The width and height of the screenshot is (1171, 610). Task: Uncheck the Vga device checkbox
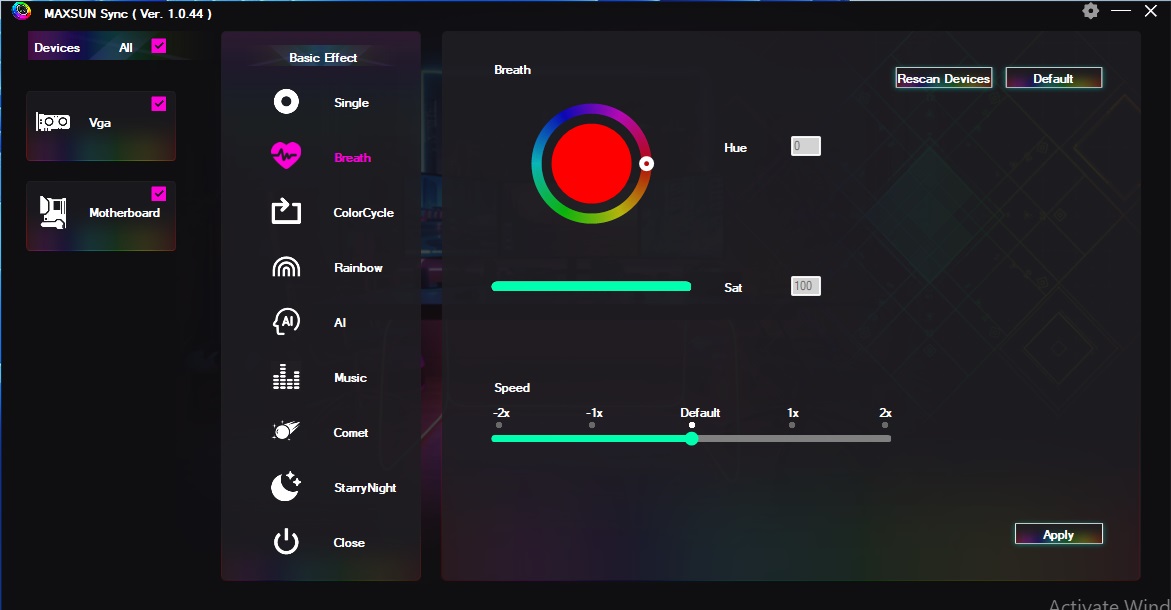pyautogui.click(x=158, y=103)
